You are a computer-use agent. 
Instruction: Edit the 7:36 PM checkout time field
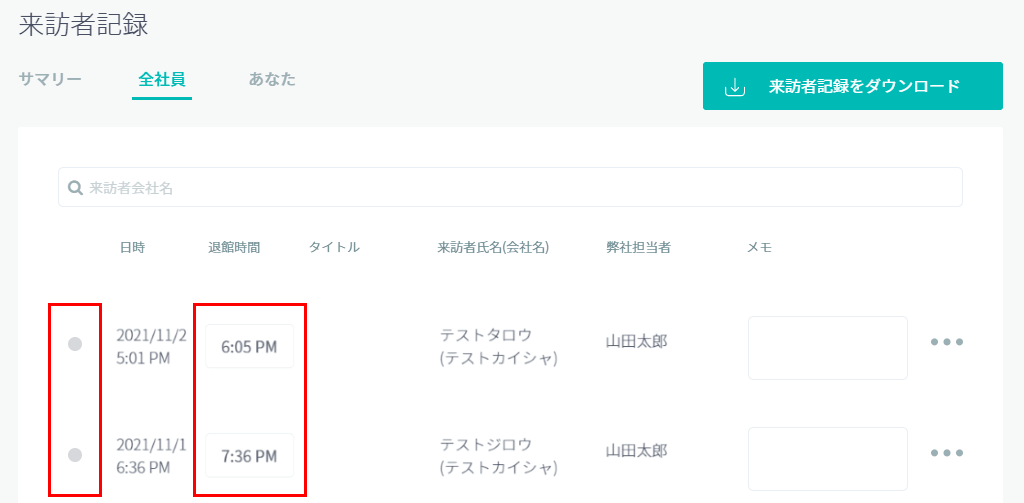[249, 455]
